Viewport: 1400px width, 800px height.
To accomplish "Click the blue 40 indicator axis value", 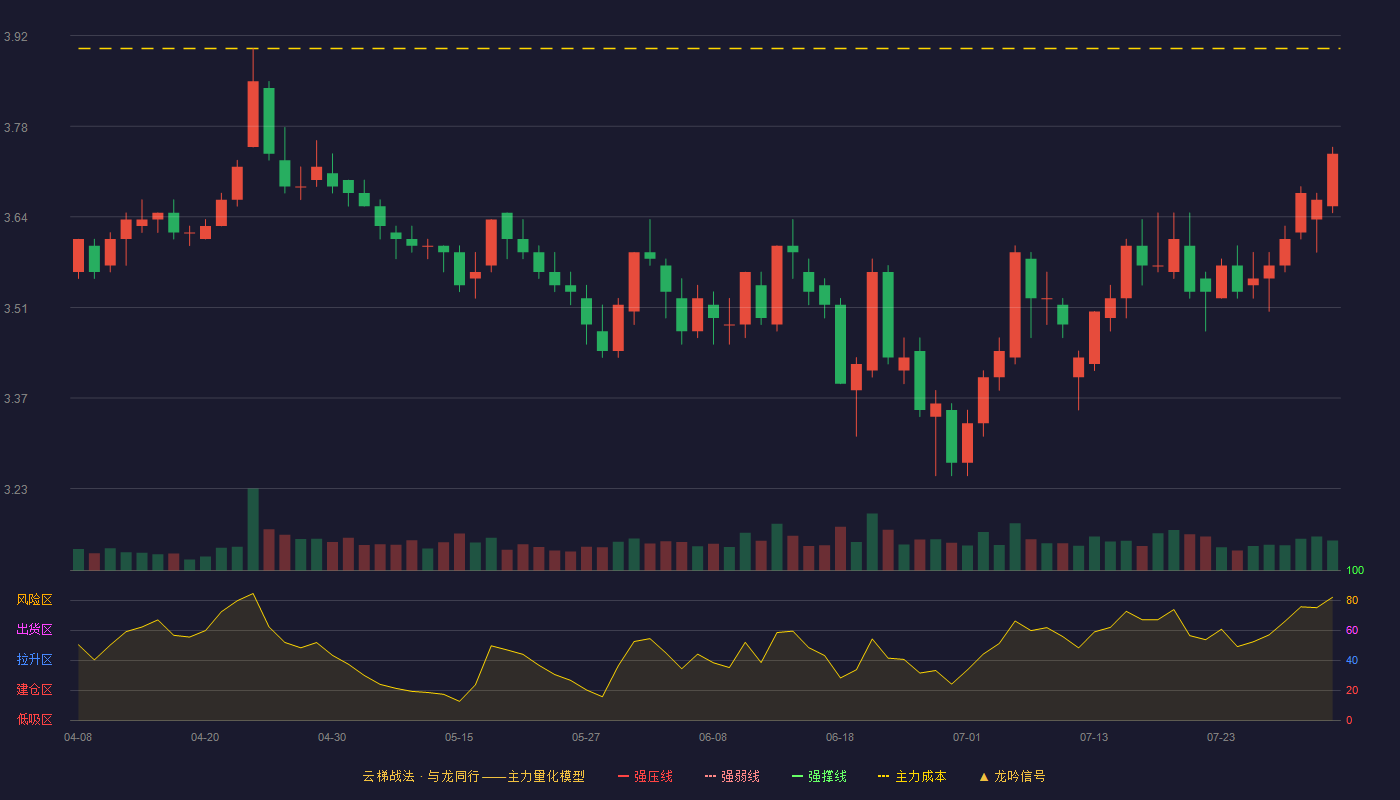I will tap(1352, 660).
